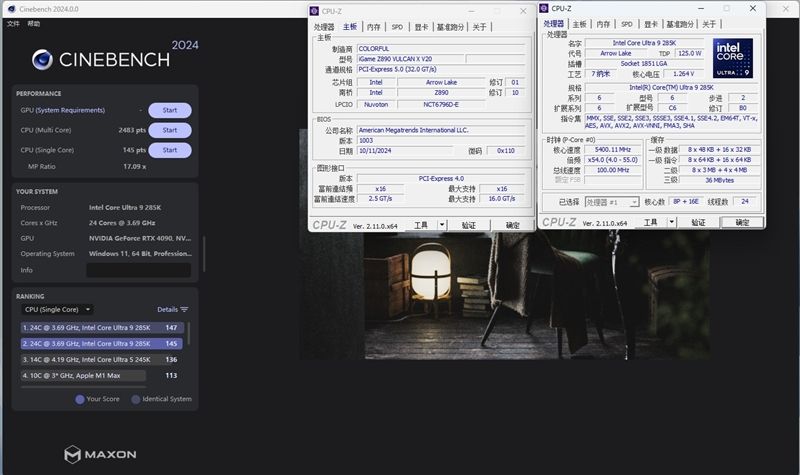Switch to 处理器 tab in left CPU-Z window
The height and width of the screenshot is (475, 800).
coord(324,27)
